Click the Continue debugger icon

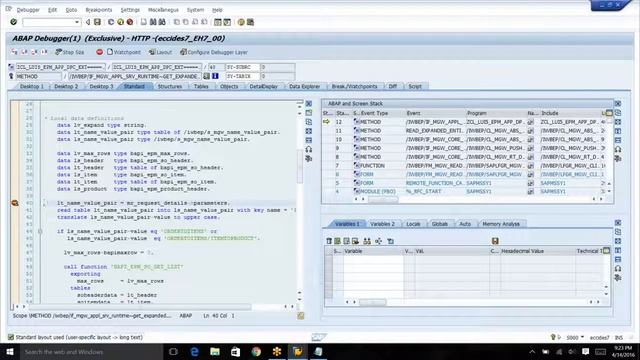click(44, 52)
